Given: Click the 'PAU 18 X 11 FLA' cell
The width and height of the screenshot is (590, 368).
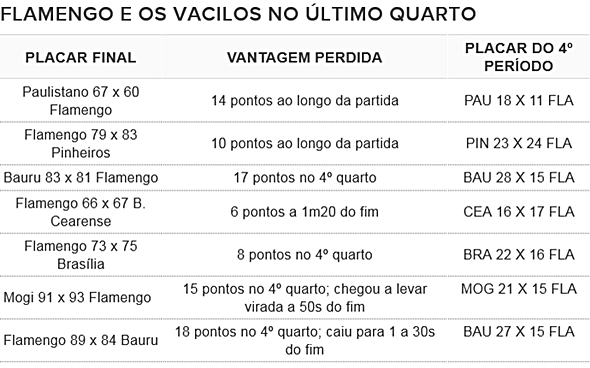Looking at the screenshot, I should coord(519,101).
